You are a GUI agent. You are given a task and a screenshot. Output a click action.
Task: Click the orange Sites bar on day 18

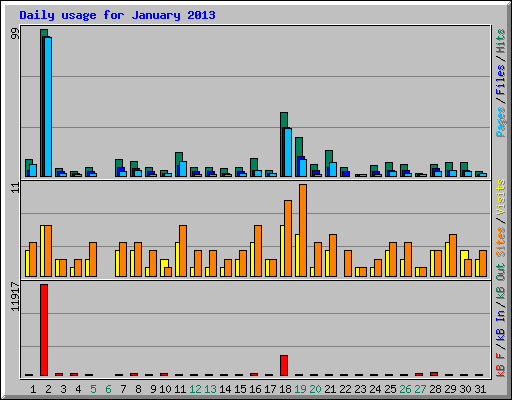point(288,238)
